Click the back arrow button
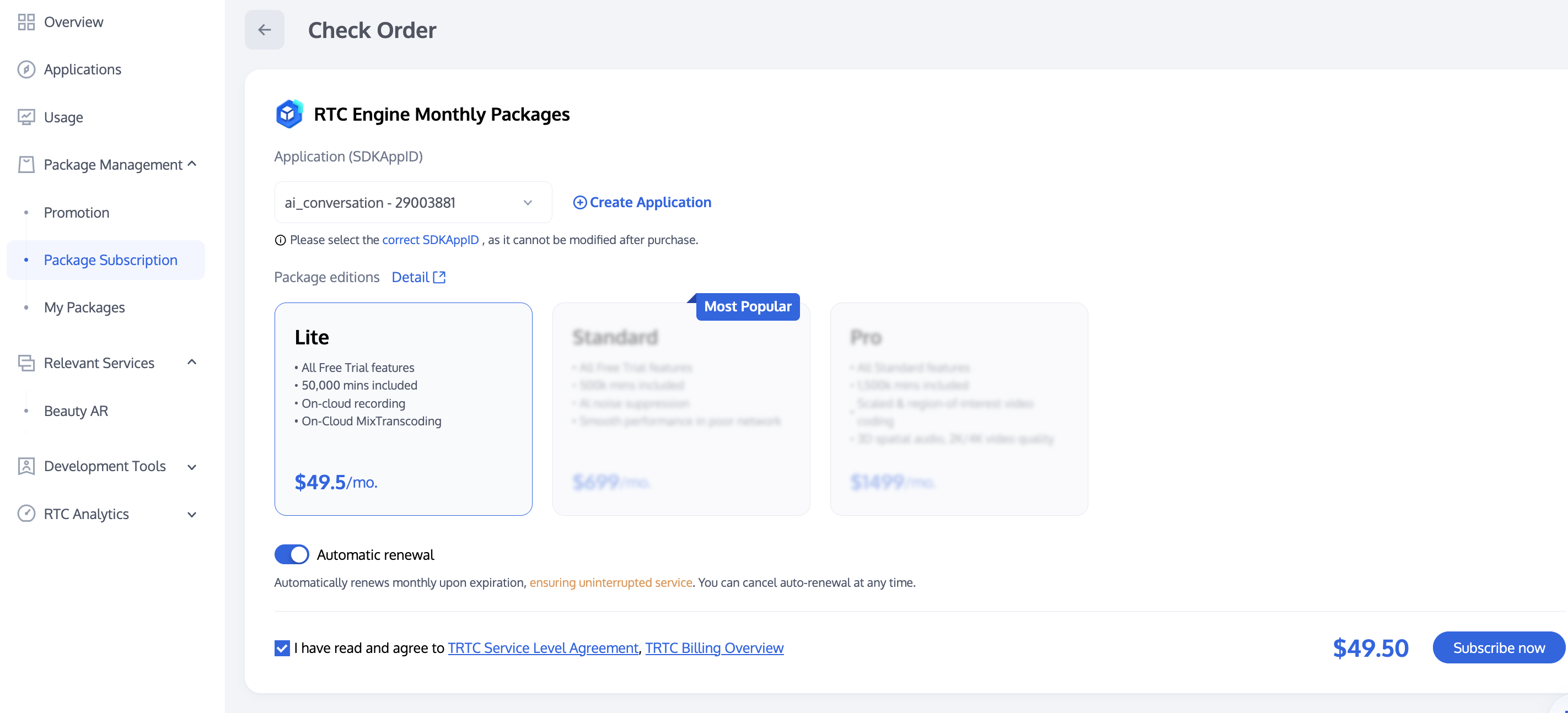The width and height of the screenshot is (1568, 713). 264,30
